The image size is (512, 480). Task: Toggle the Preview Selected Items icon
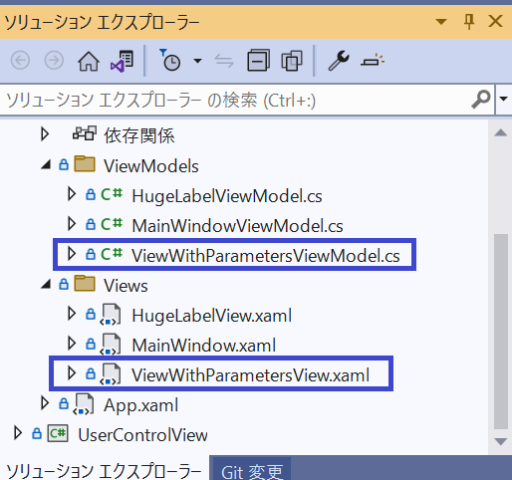373,61
